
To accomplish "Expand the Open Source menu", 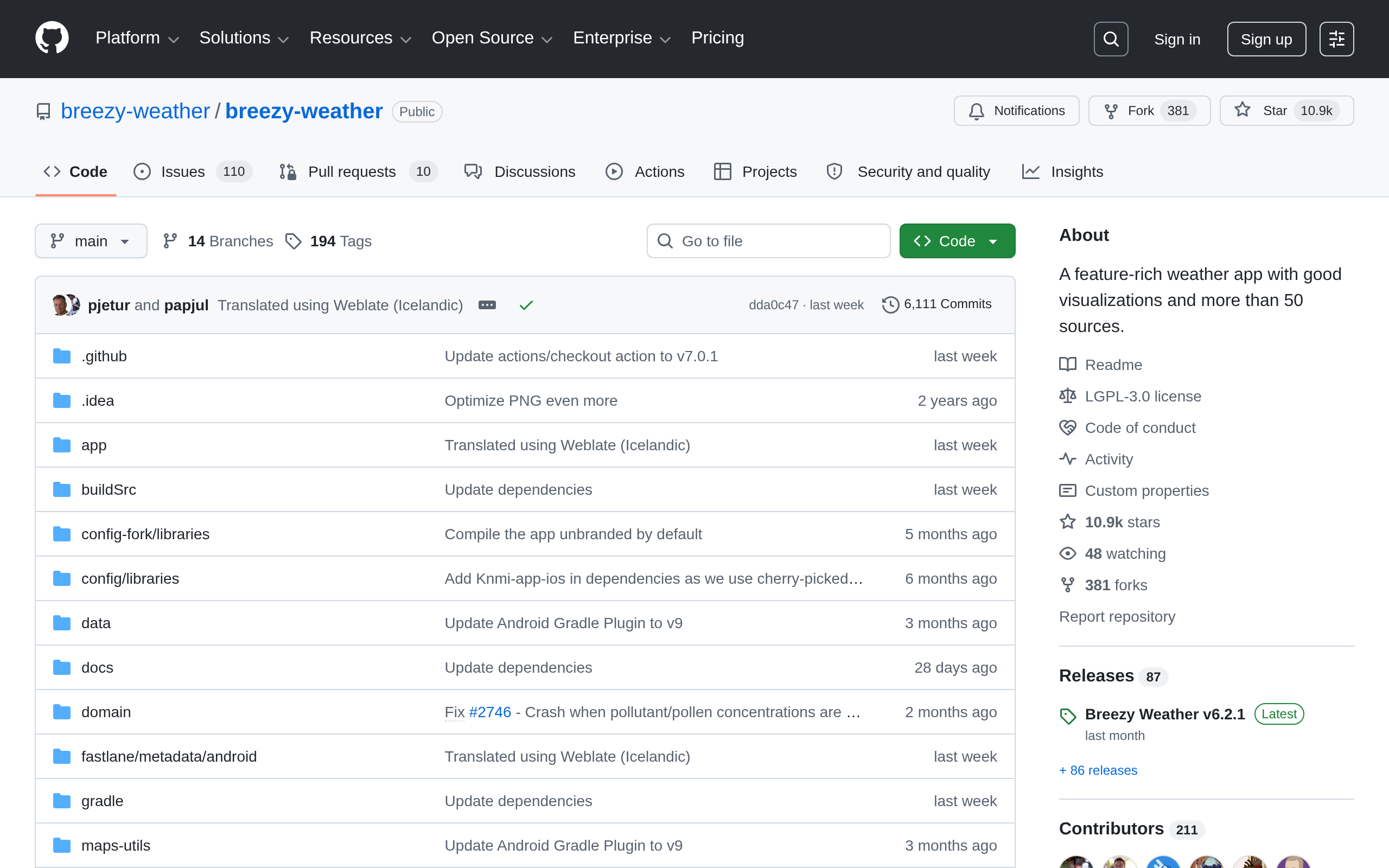I will coord(492,38).
